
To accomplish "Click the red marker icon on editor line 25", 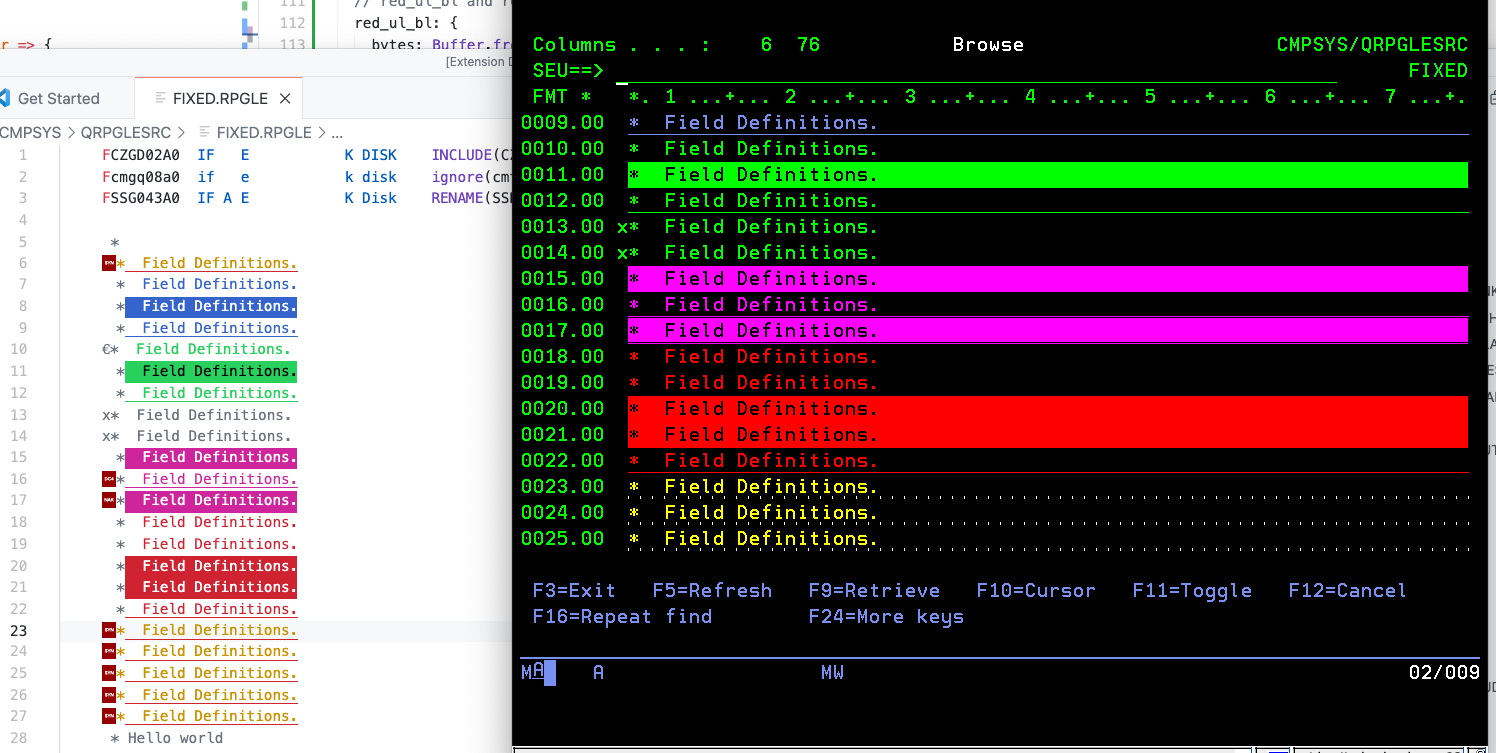I will (x=108, y=673).
